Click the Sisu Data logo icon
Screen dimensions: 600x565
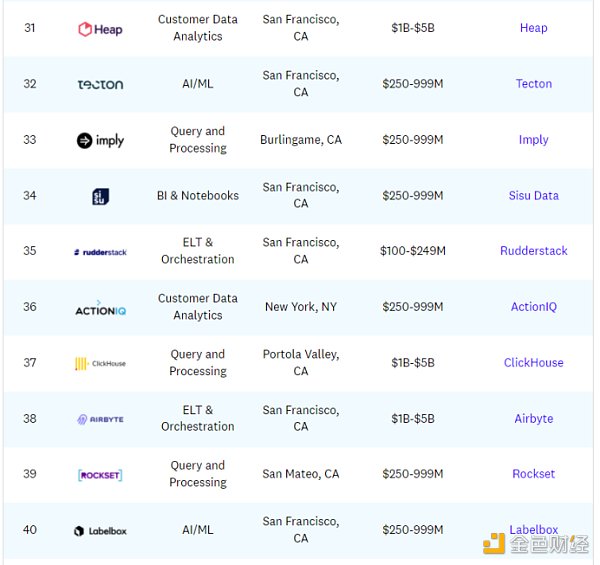coord(100,196)
